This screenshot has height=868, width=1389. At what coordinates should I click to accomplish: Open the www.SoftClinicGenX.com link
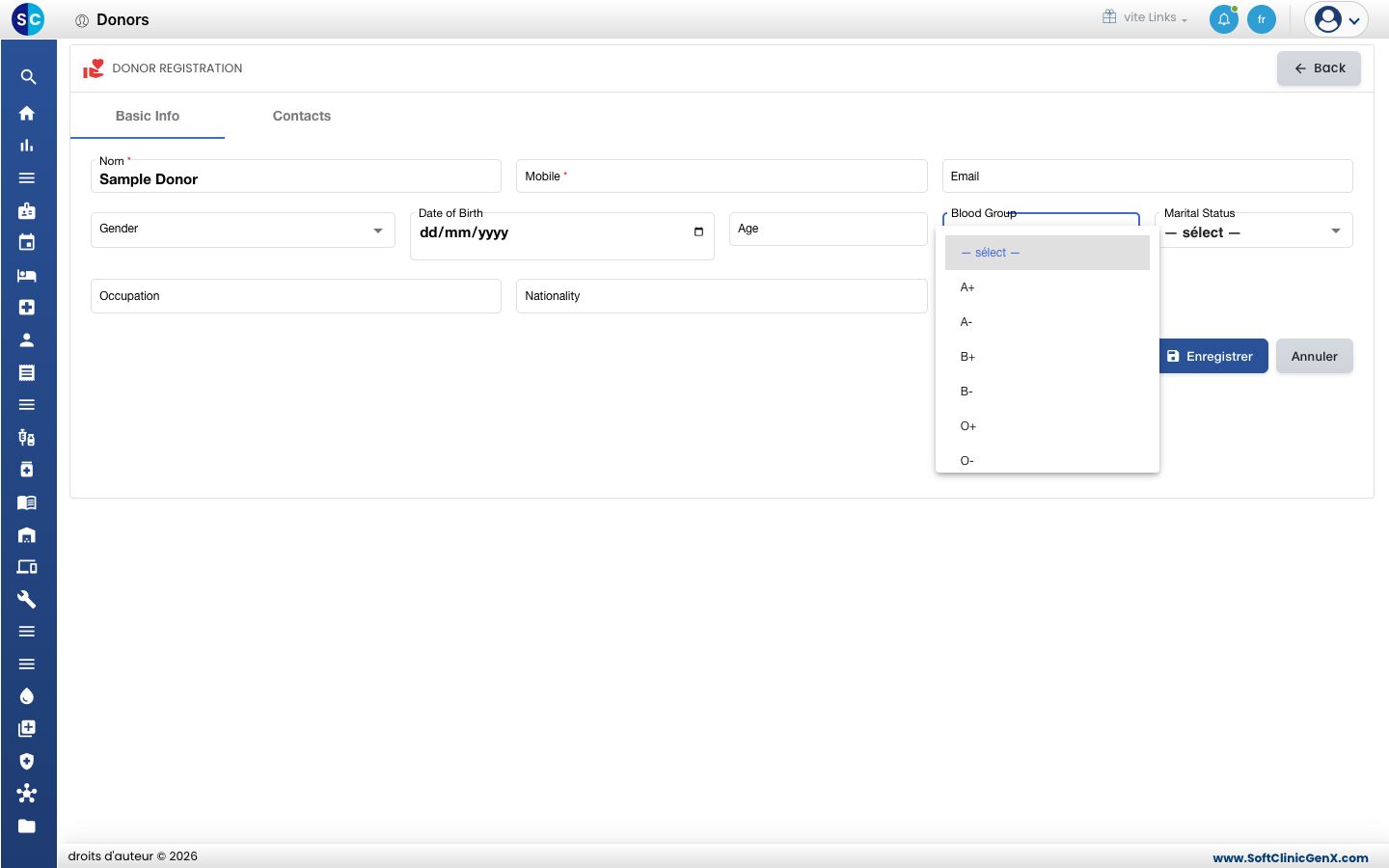point(1291,857)
